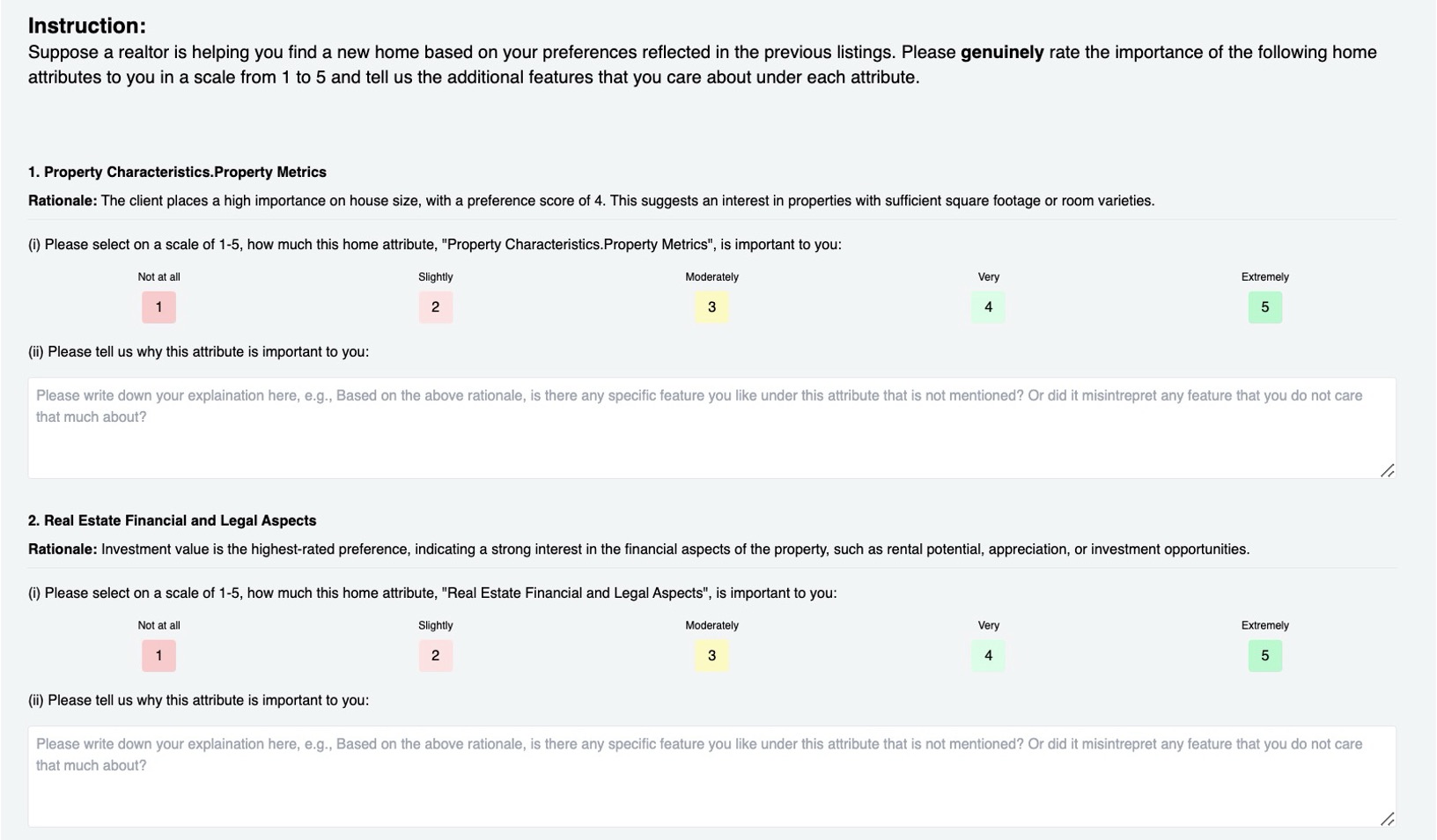Click the "Extremely" label under Financial and Legal Aspects
1437x840 pixels.
coord(1264,626)
